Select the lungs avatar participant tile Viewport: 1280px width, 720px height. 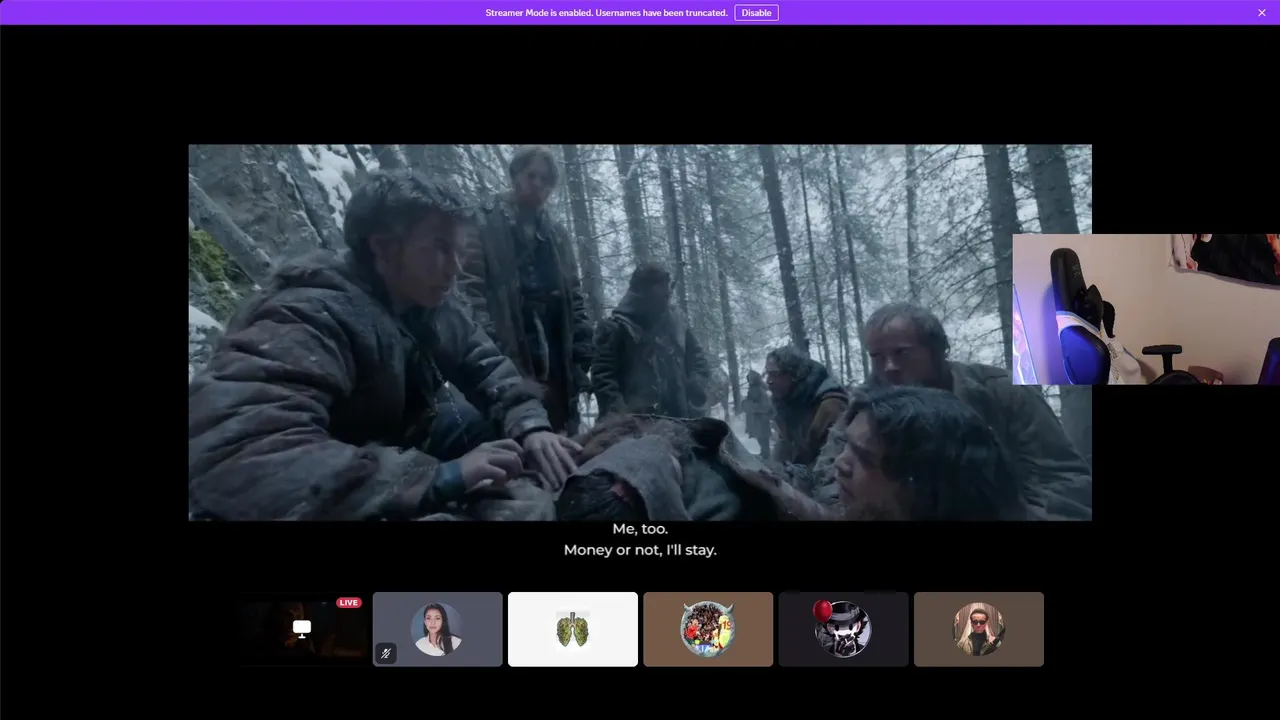tap(573, 629)
